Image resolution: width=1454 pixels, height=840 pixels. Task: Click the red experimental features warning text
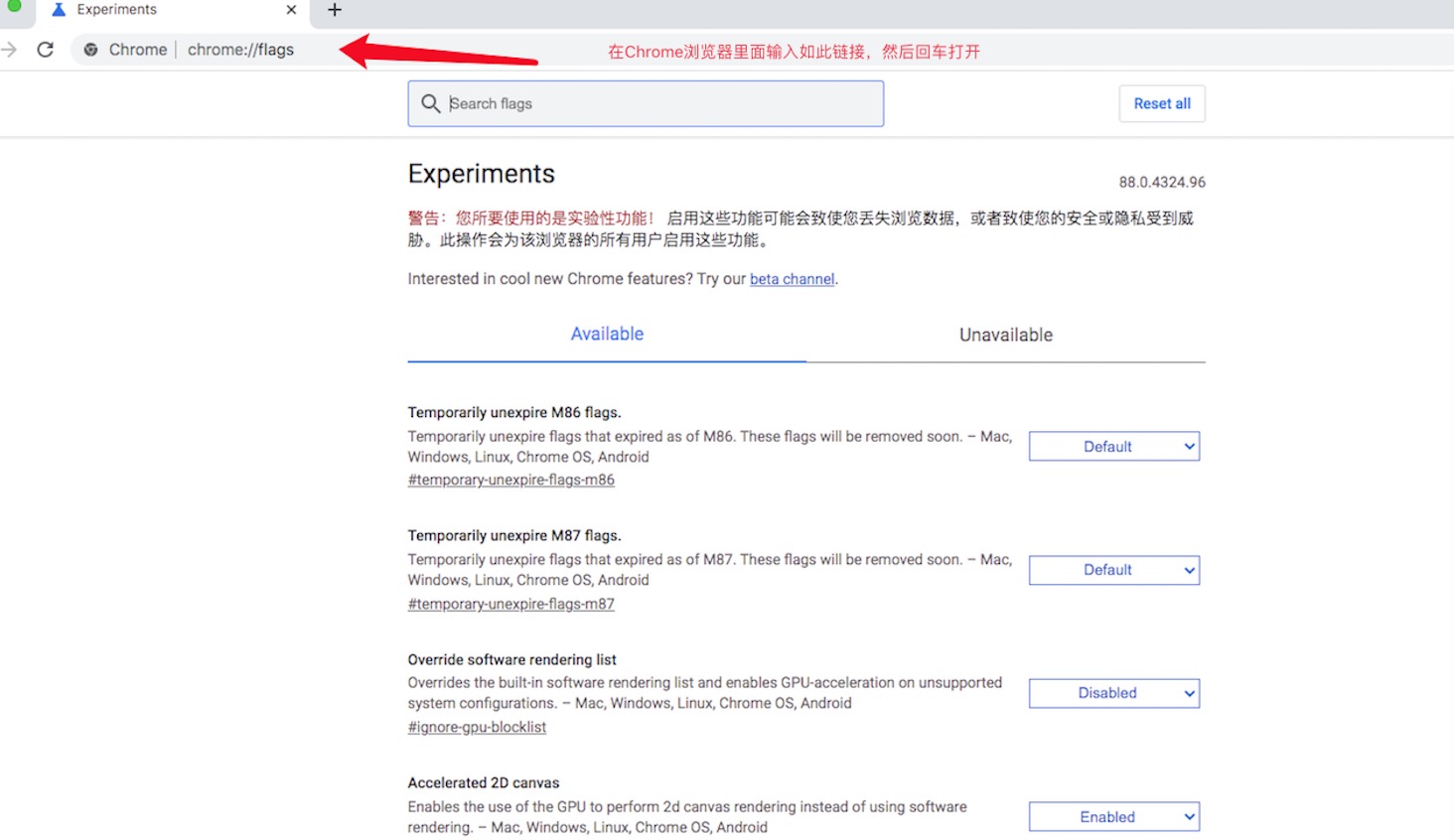pyautogui.click(x=531, y=218)
